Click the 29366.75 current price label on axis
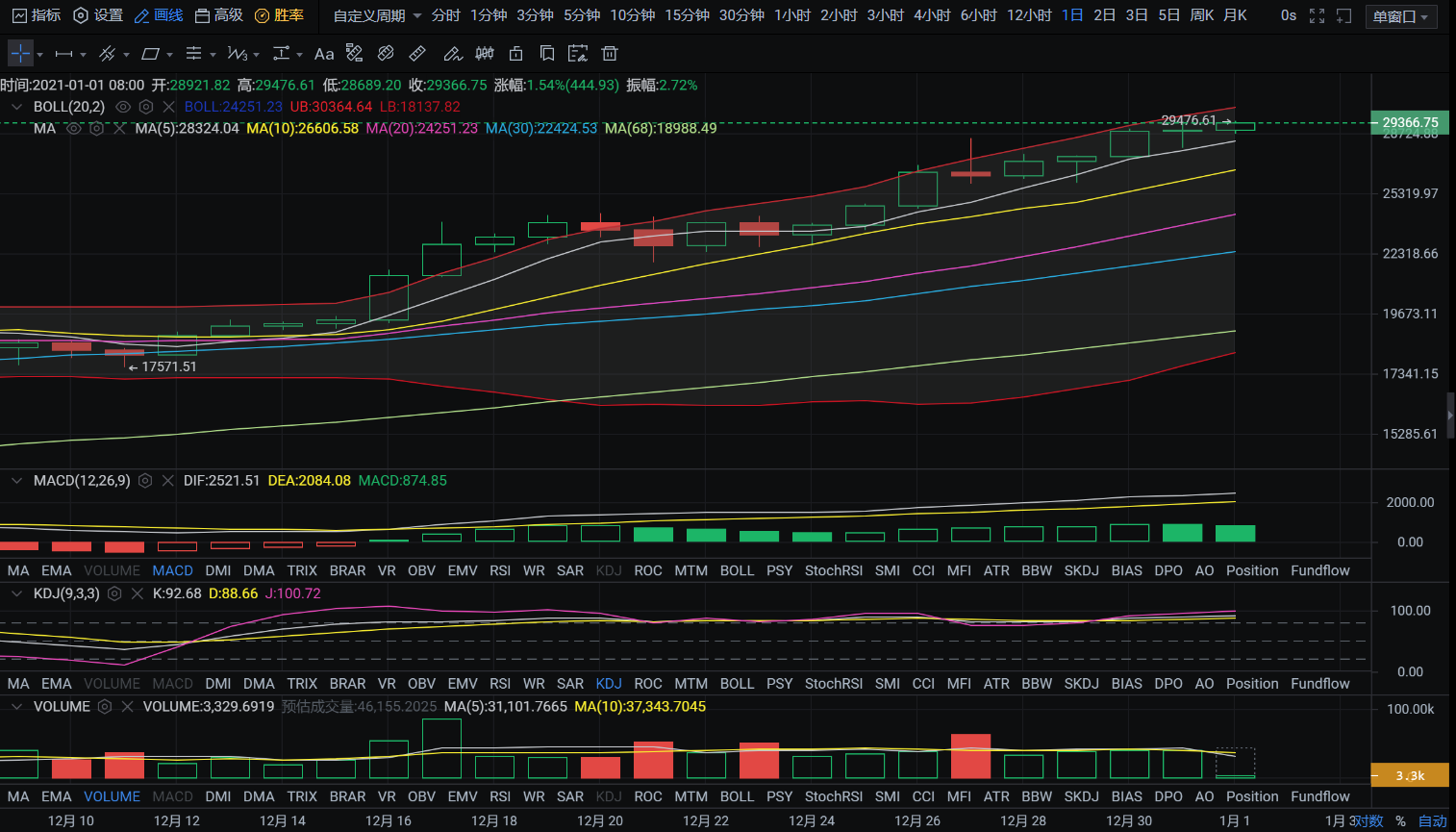This screenshot has height=832, width=1456. pyautogui.click(x=1410, y=122)
